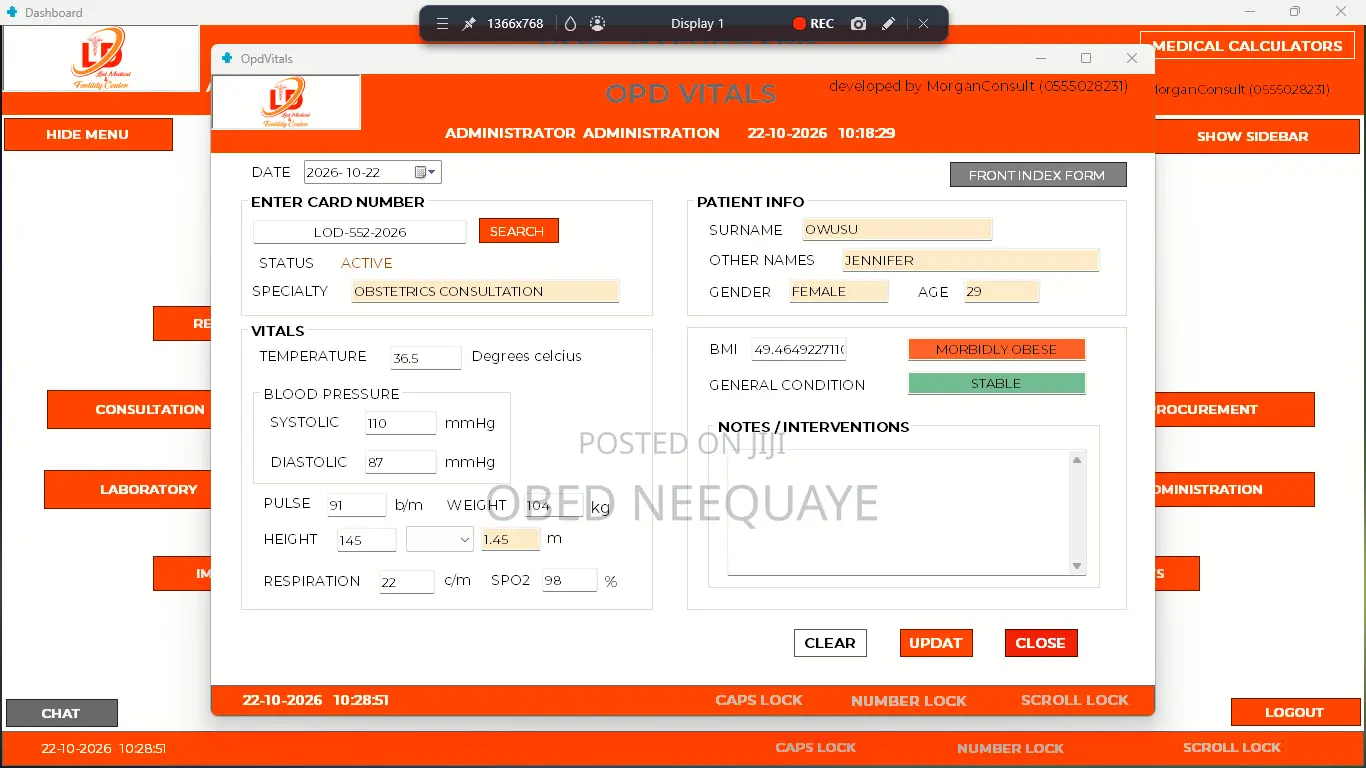This screenshot has height=768, width=1366.
Task: Open the FRONT INDEX FORM
Action: click(1038, 175)
